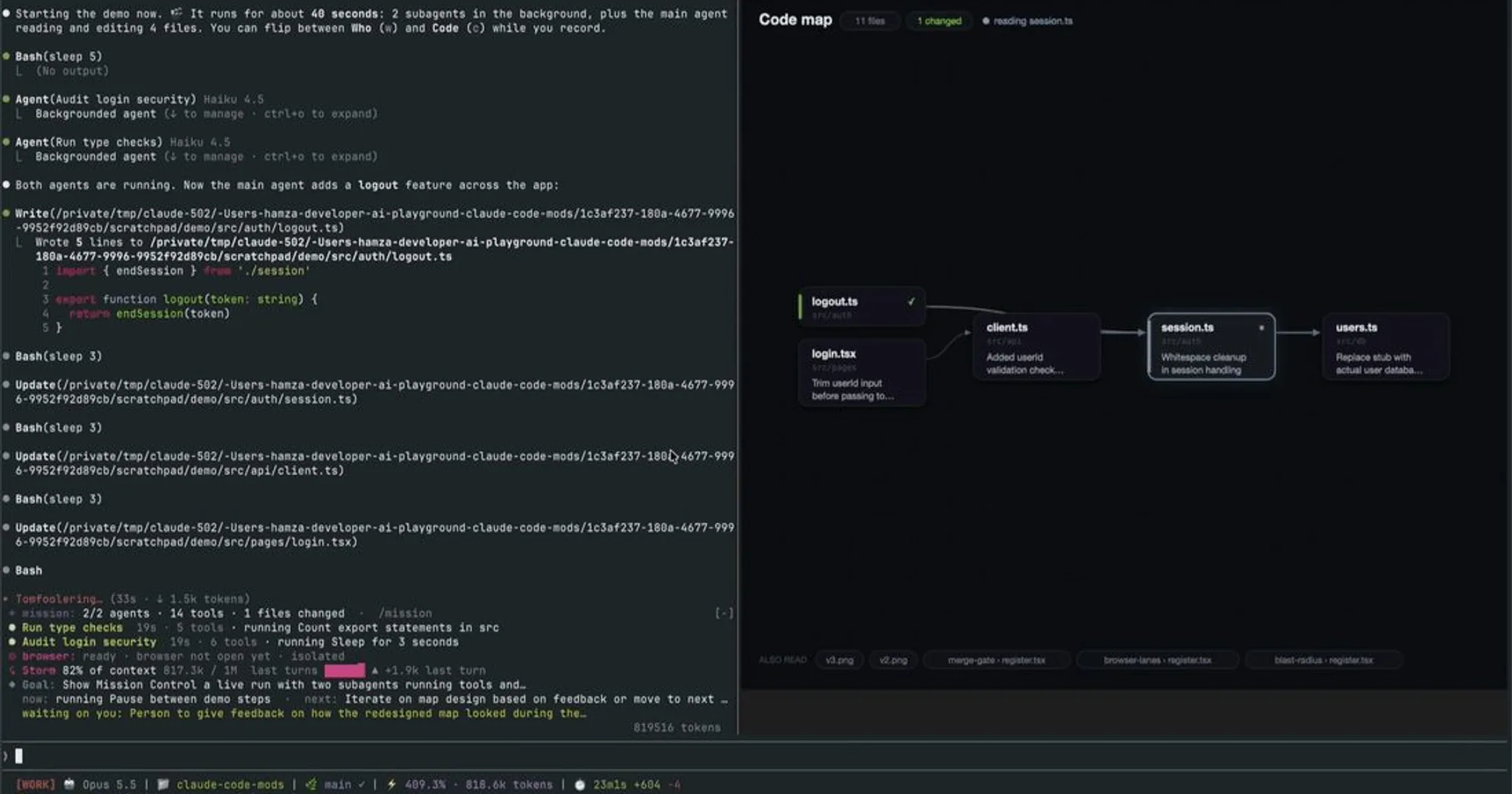
Task: Open the v3.png also-read chip
Action: tap(839, 660)
